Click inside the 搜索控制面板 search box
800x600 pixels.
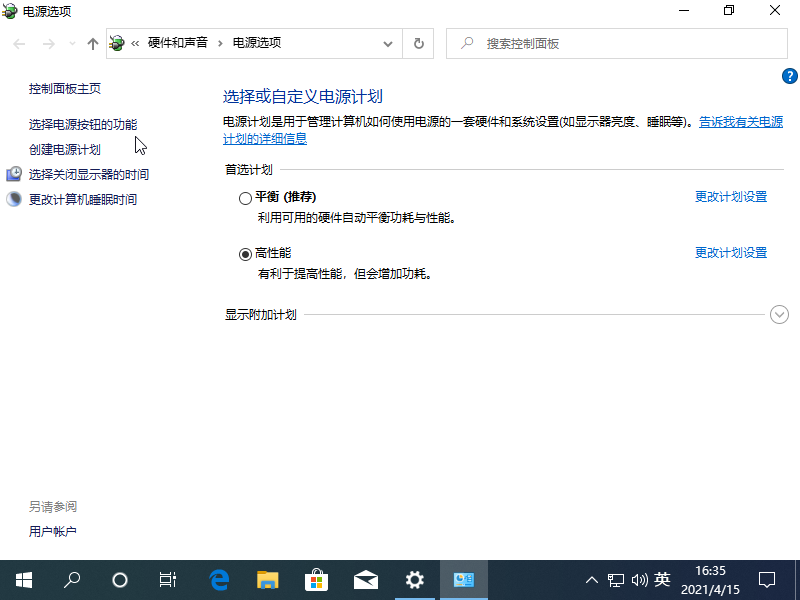(x=600, y=43)
